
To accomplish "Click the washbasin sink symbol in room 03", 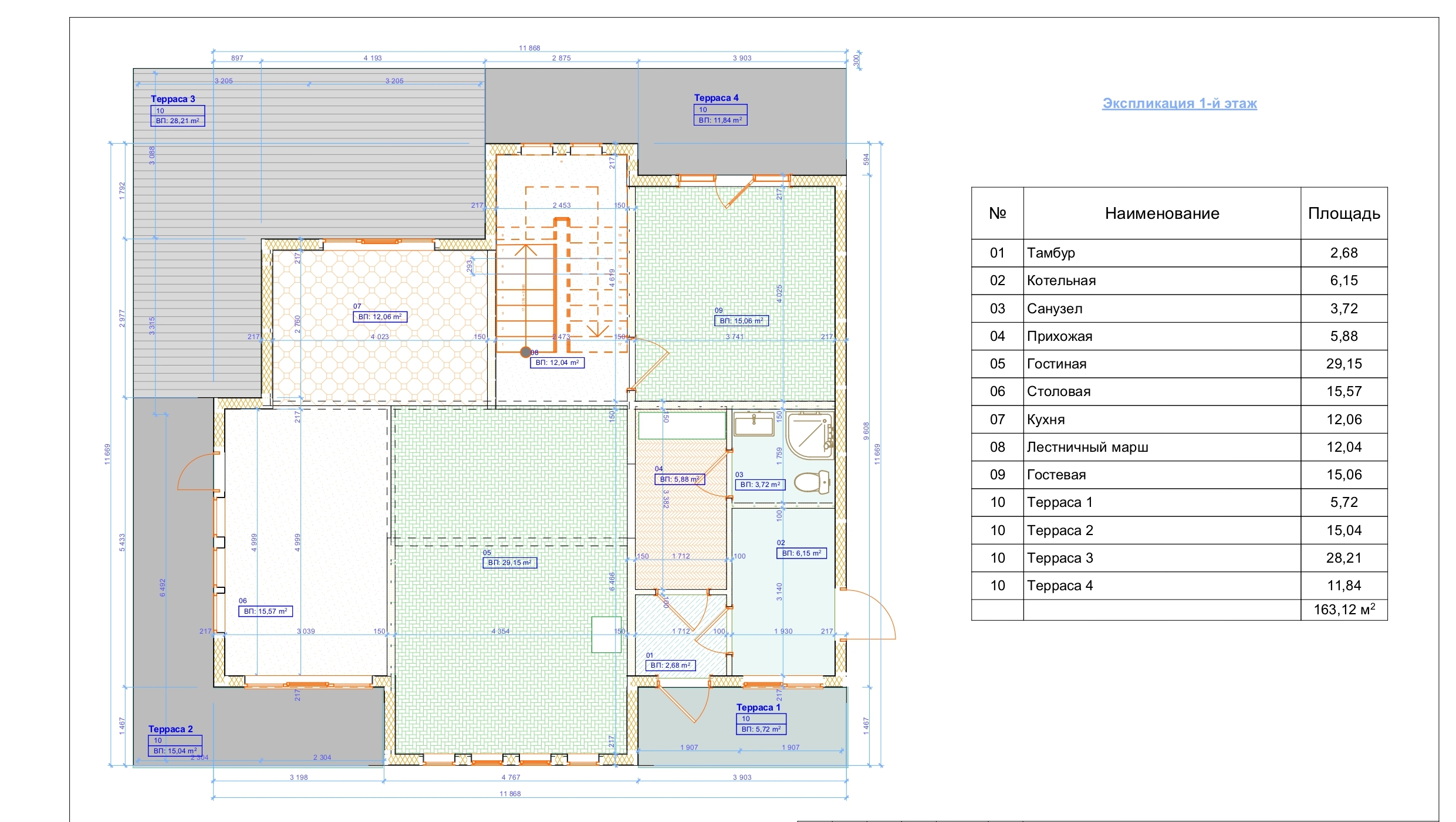I will 754,424.
